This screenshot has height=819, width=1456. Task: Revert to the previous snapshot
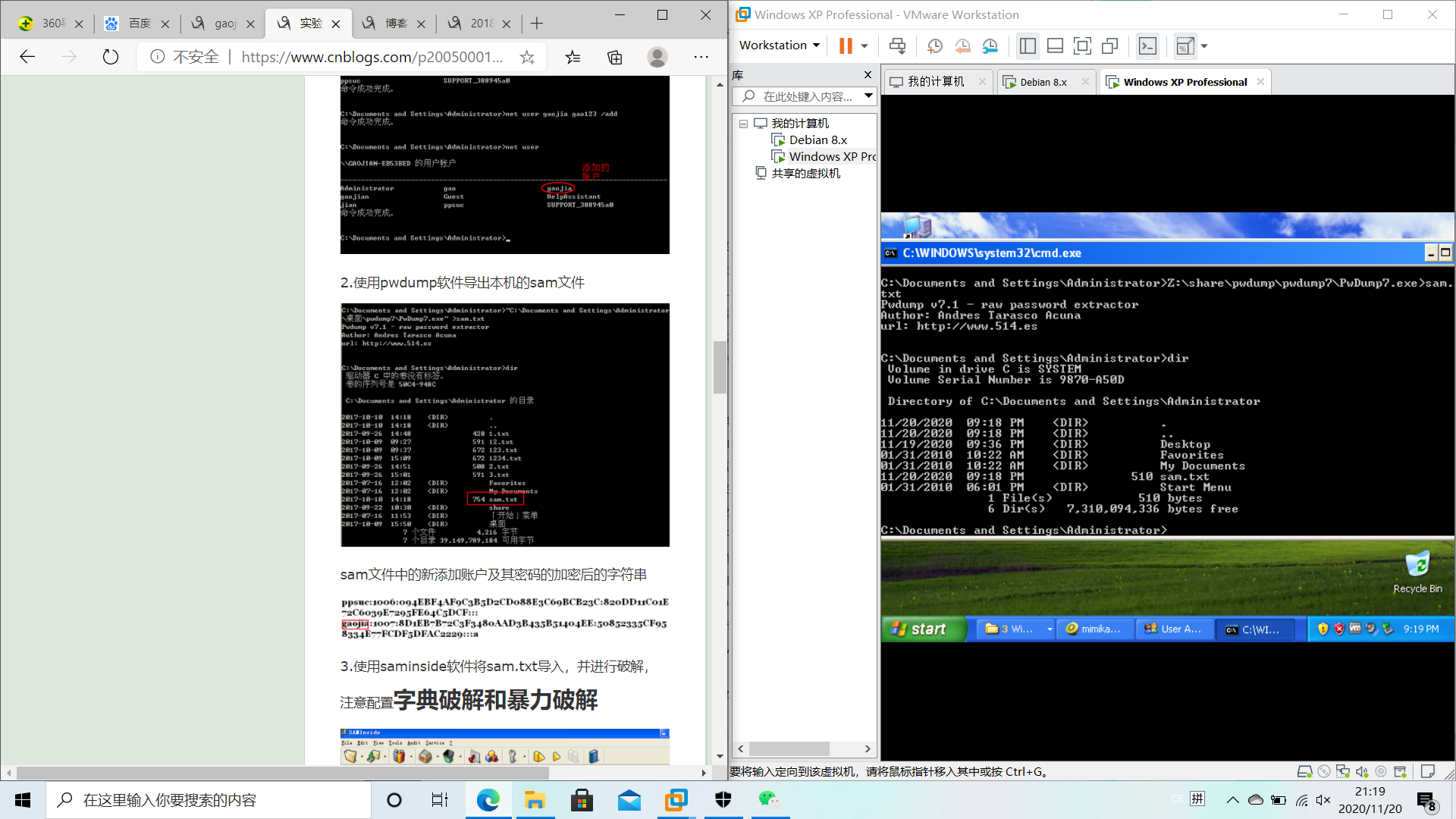click(x=962, y=46)
